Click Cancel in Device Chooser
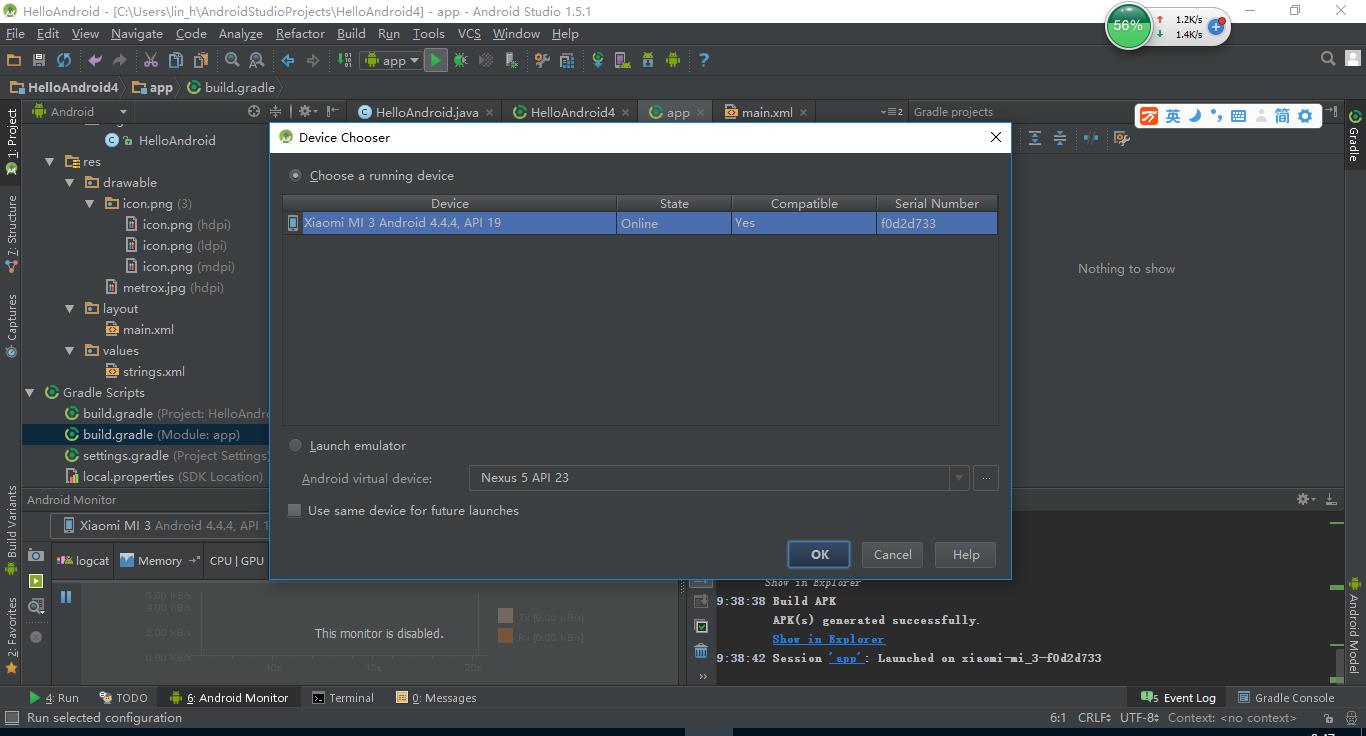The height and width of the screenshot is (736, 1366). point(892,554)
